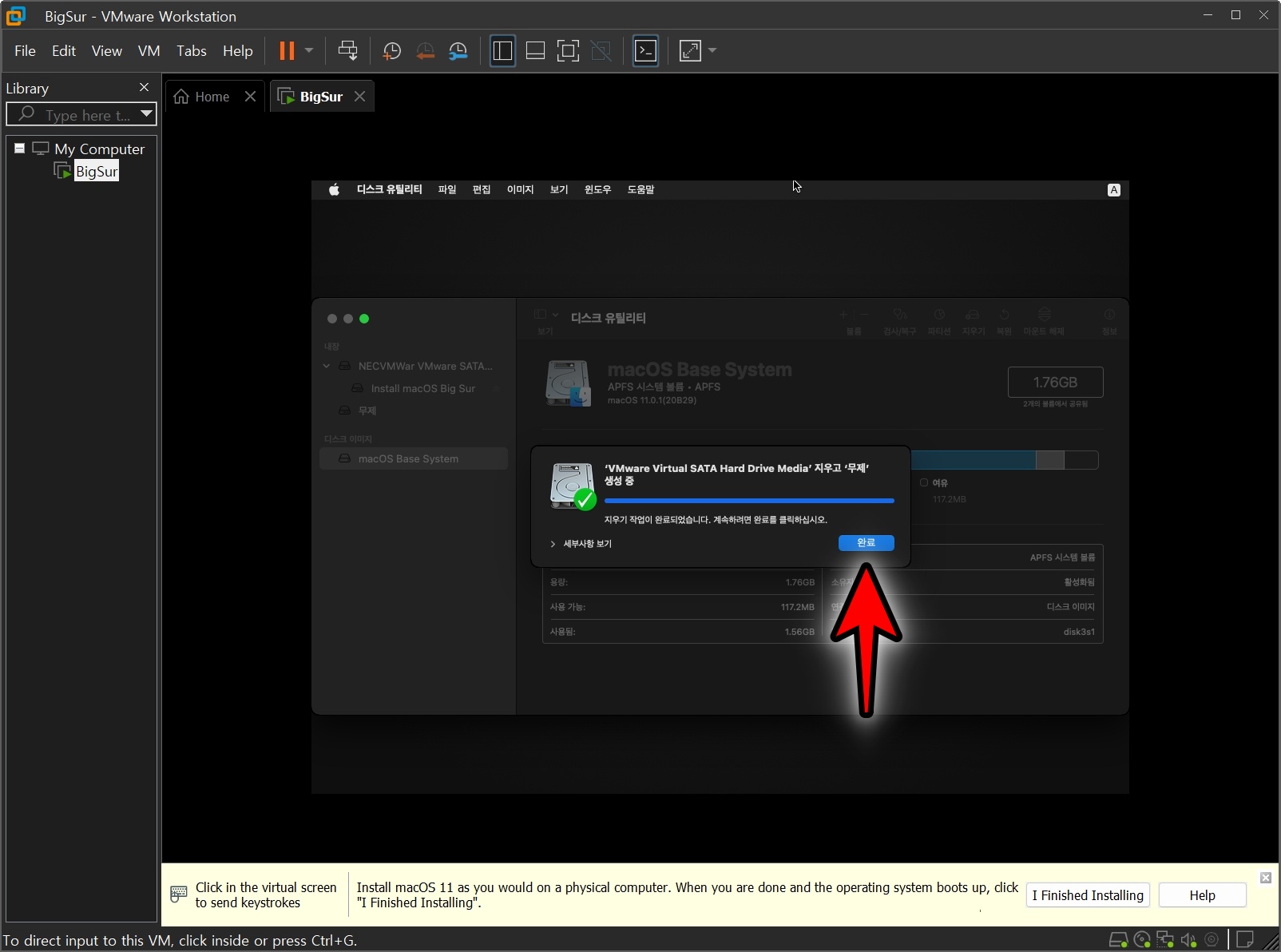Close the BigSur tab
1281x952 pixels.
click(x=360, y=97)
